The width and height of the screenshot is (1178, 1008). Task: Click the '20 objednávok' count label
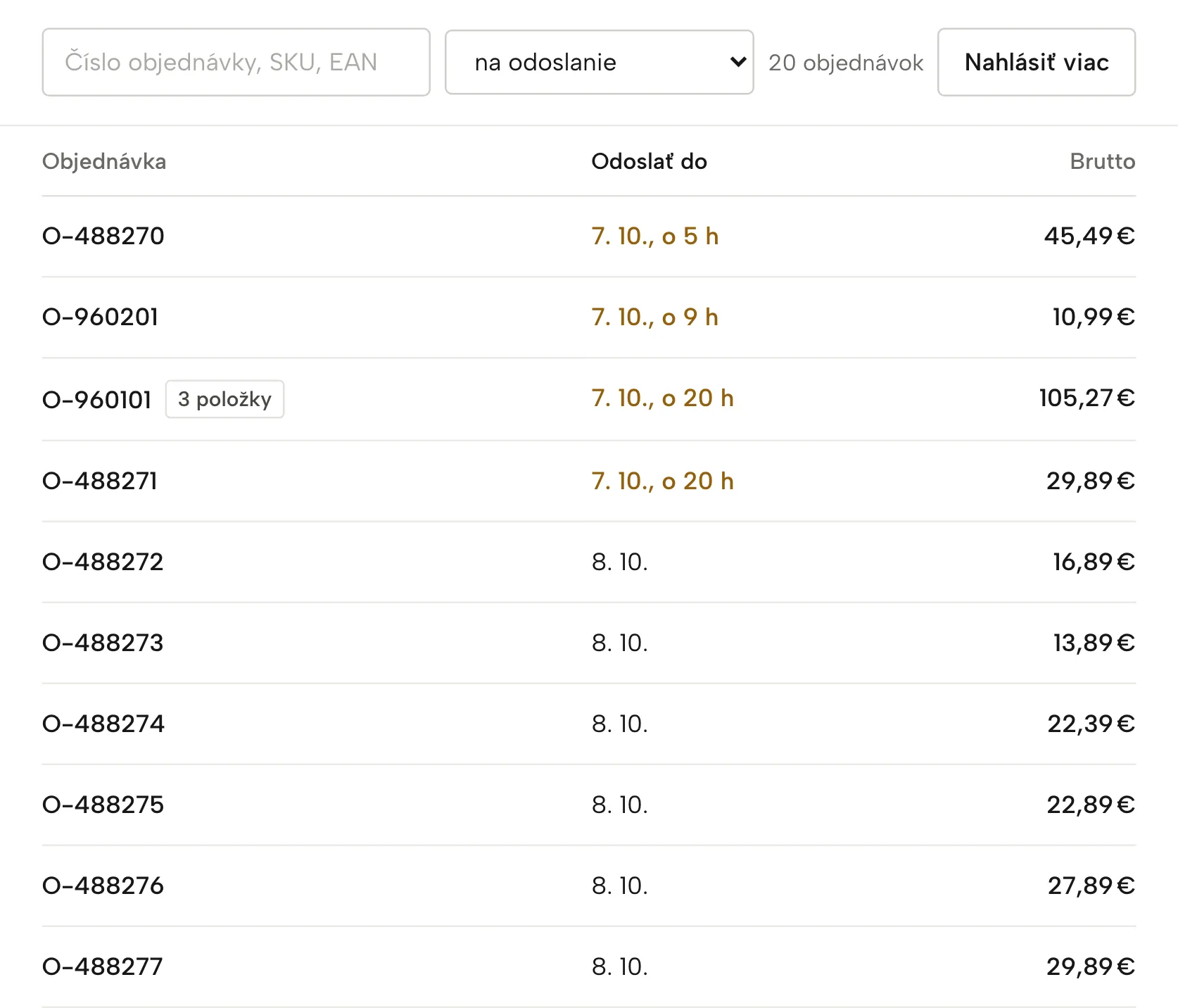pos(846,63)
